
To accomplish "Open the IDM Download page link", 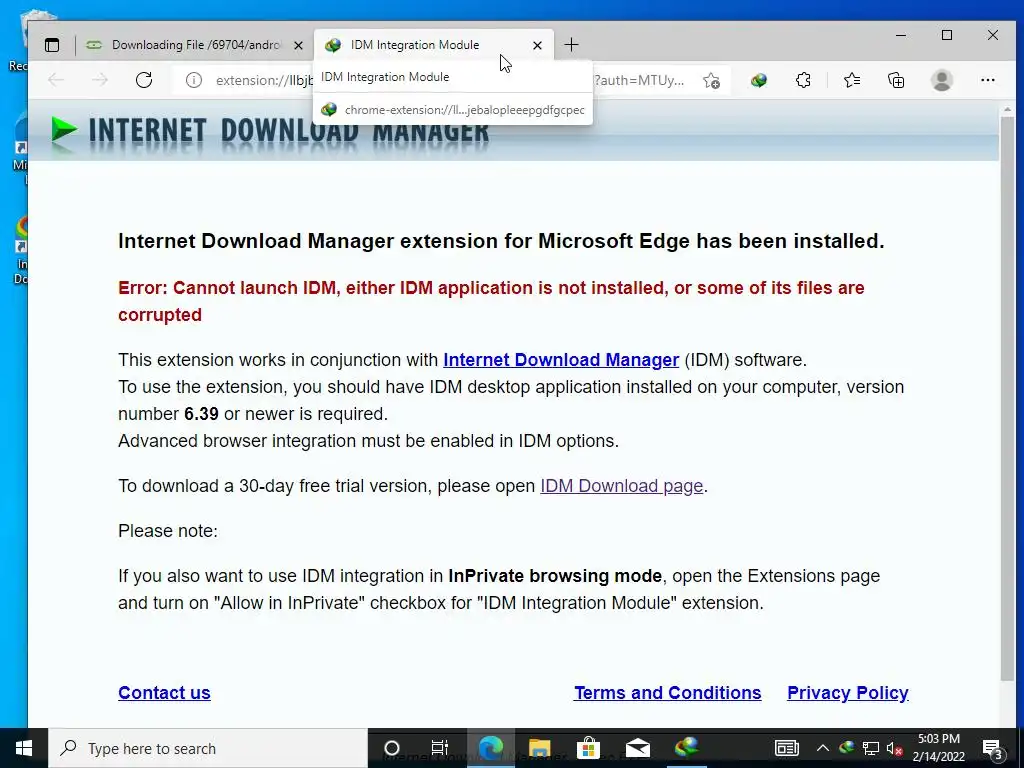I will pyautogui.click(x=622, y=486).
